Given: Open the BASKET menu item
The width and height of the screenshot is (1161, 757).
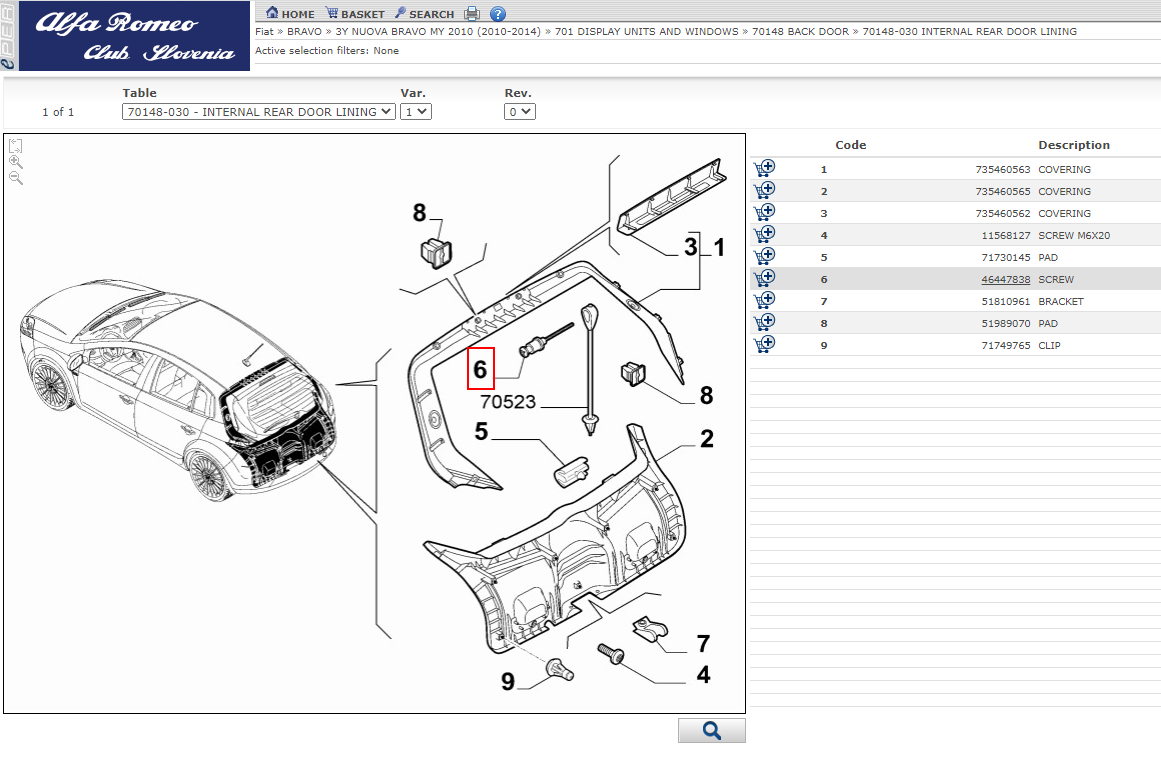Looking at the screenshot, I should click(355, 14).
